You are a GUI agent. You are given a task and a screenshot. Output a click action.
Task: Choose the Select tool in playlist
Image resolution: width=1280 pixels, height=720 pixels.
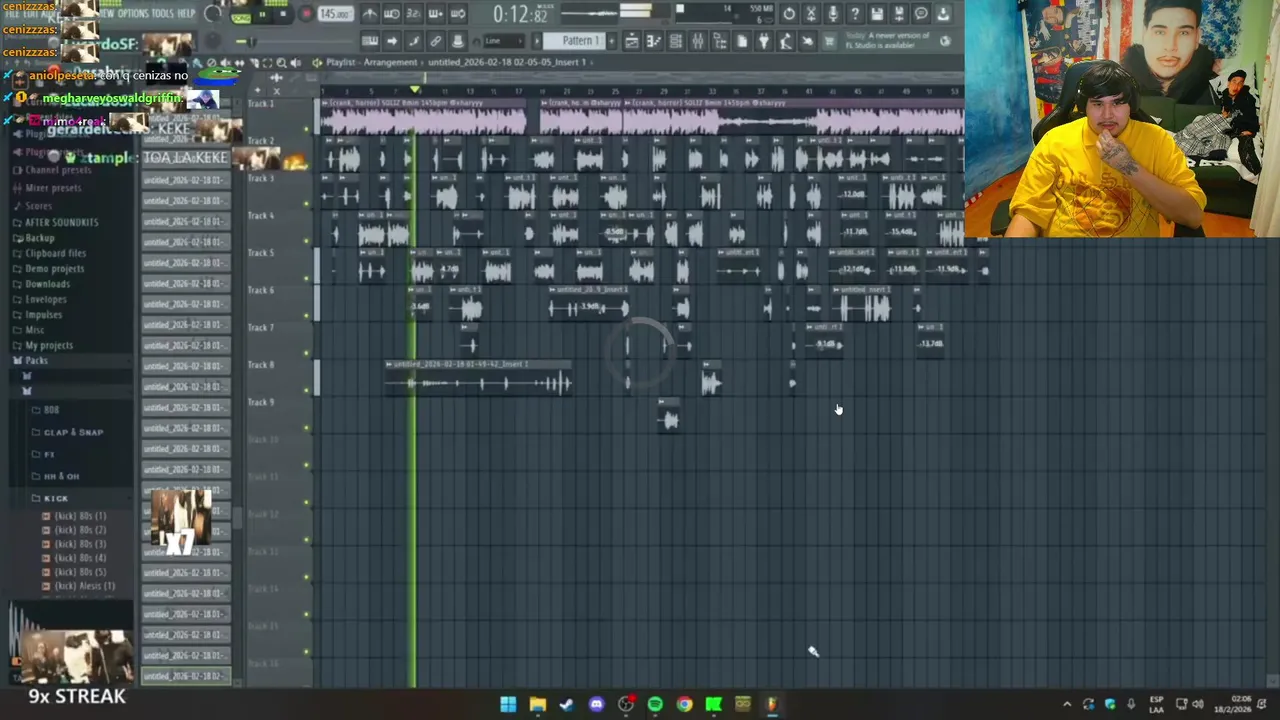[267, 63]
